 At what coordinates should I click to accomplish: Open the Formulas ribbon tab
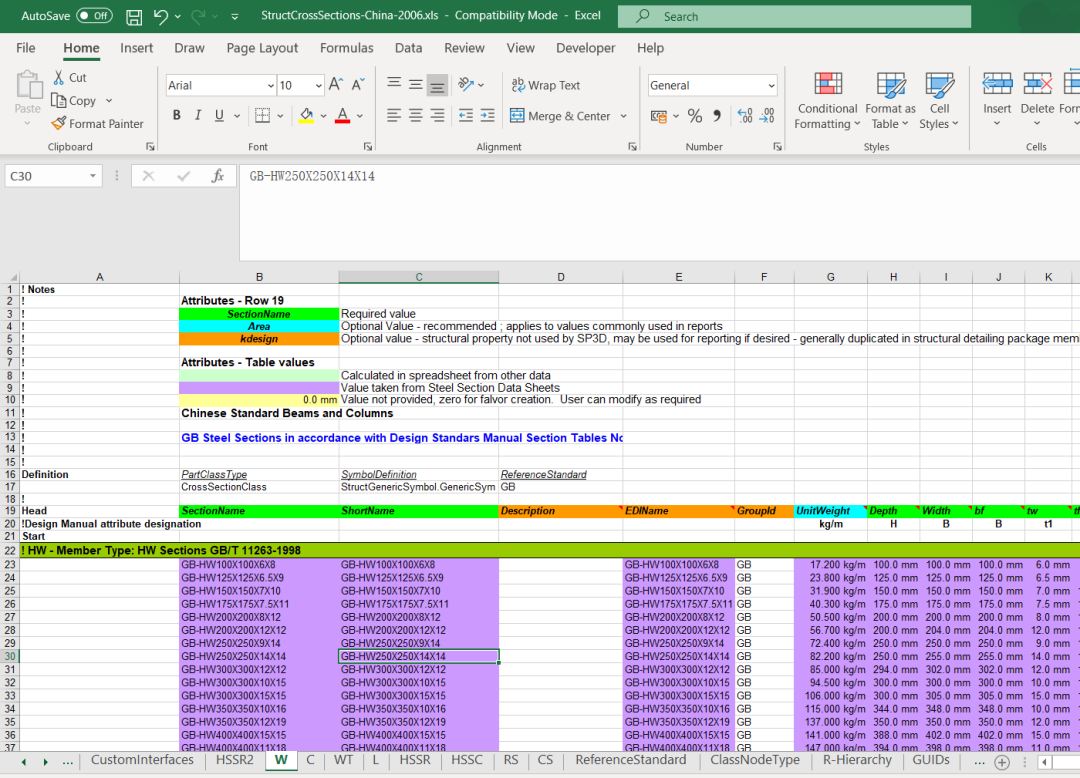346,48
